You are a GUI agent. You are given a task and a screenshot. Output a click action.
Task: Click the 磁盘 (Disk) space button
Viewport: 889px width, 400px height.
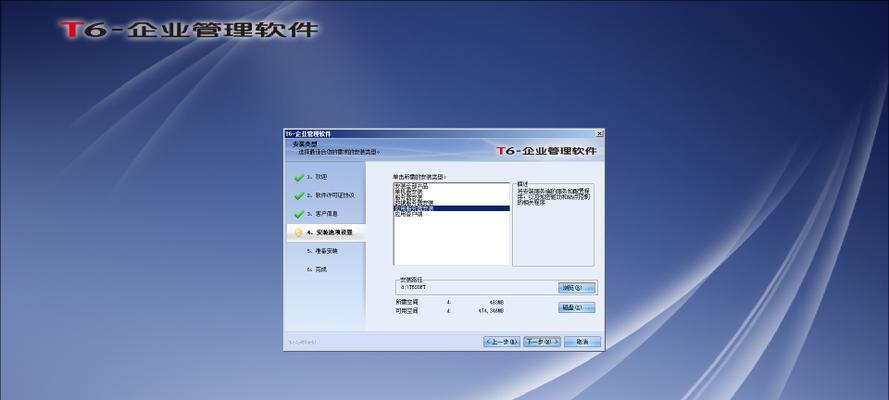(577, 308)
